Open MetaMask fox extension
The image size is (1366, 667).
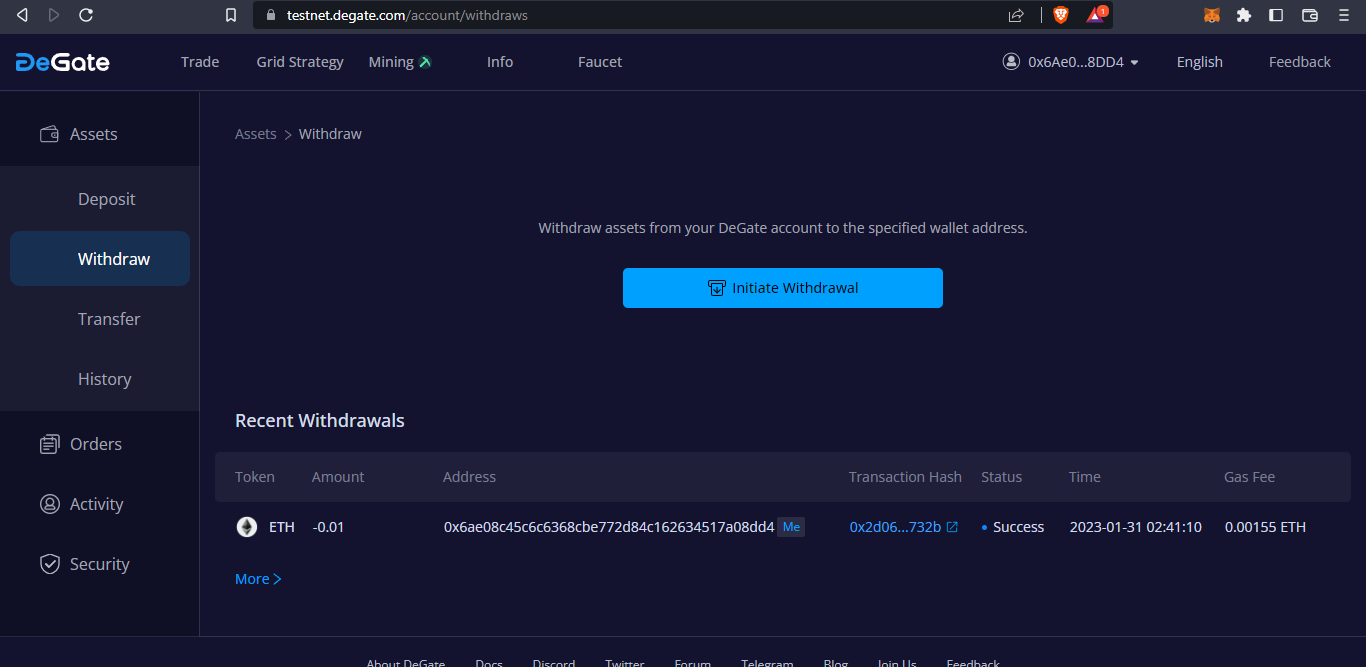[x=1212, y=15]
